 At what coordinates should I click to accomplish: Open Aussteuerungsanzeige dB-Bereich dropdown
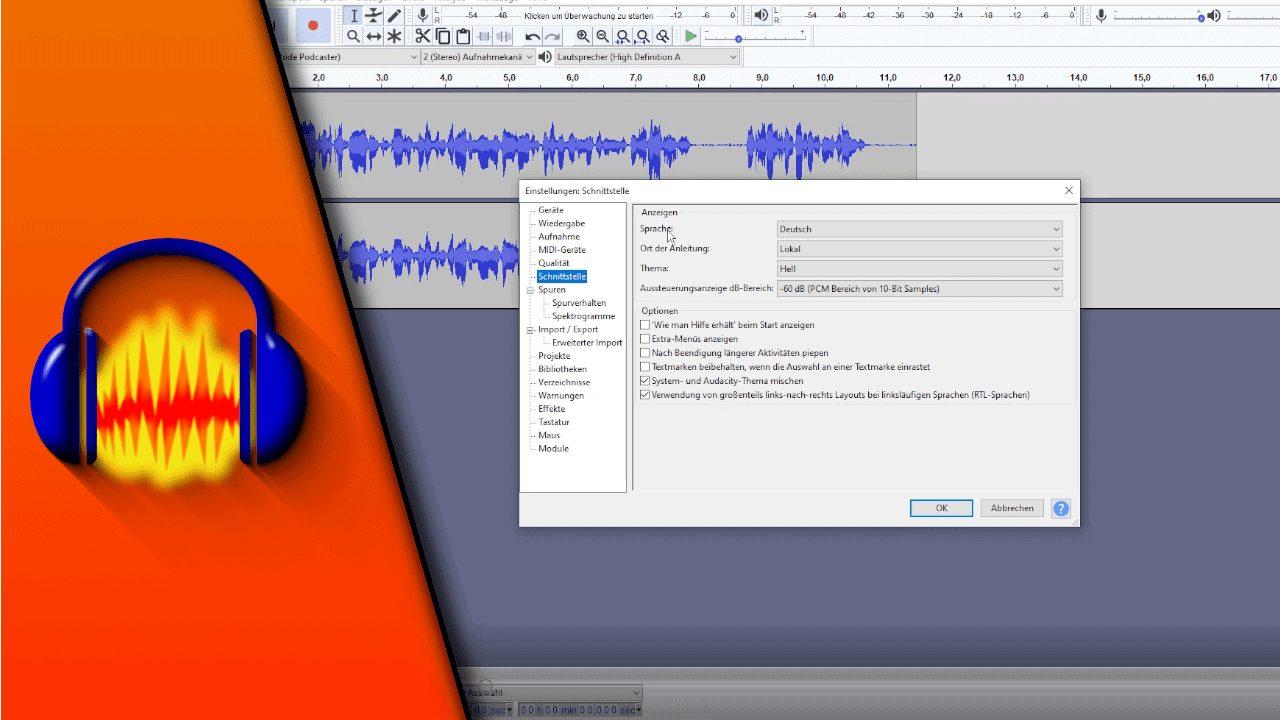point(919,289)
